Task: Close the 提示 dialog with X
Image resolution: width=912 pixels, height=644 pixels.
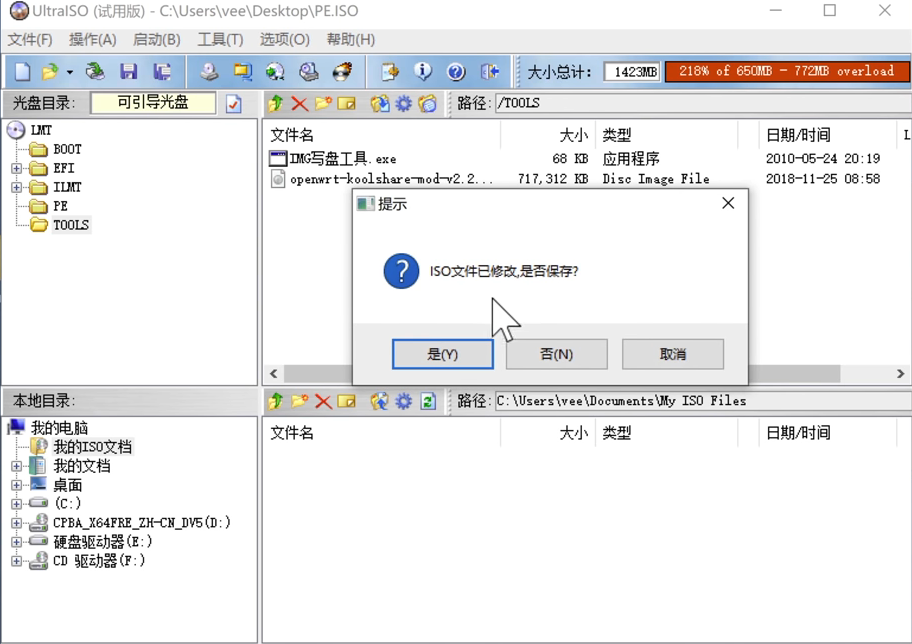Action: click(x=728, y=203)
